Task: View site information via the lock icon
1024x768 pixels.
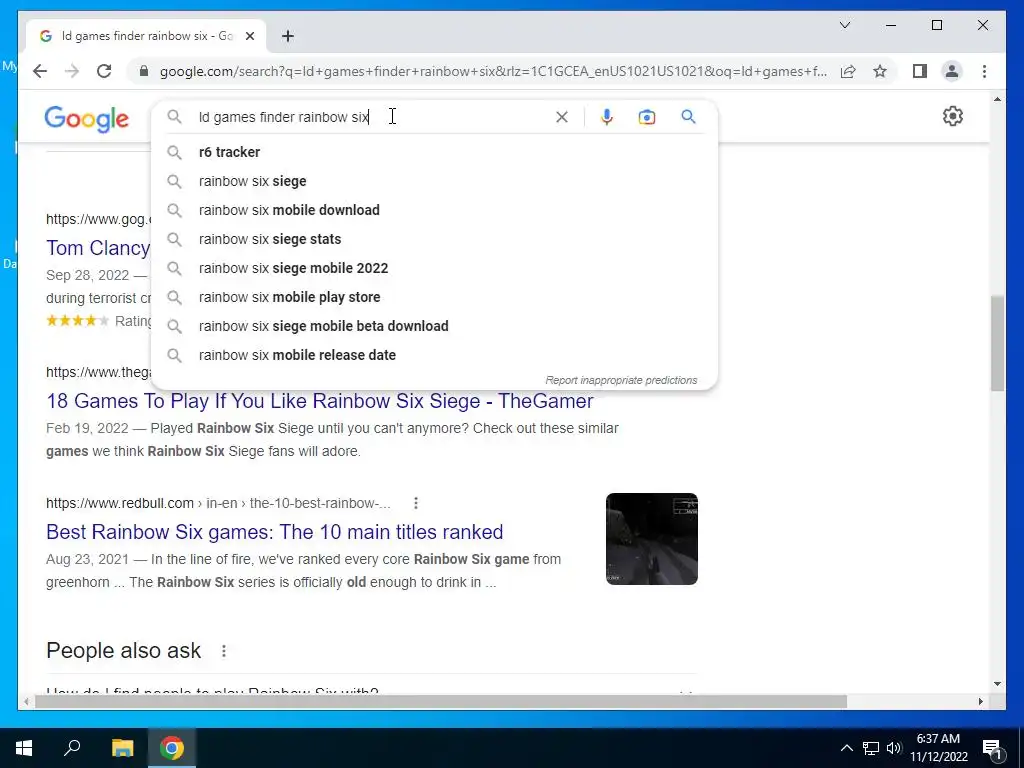Action: click(x=144, y=71)
